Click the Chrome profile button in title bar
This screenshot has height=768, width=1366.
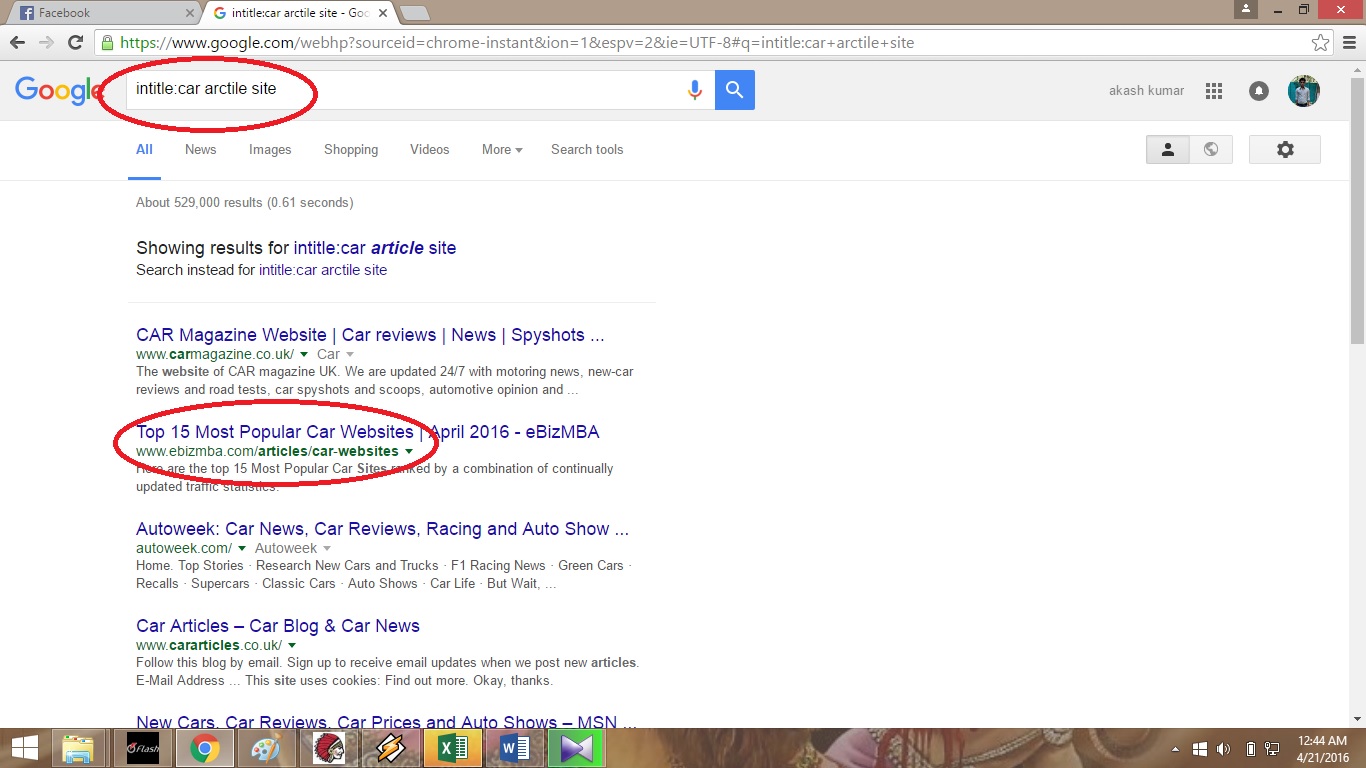tap(1246, 9)
